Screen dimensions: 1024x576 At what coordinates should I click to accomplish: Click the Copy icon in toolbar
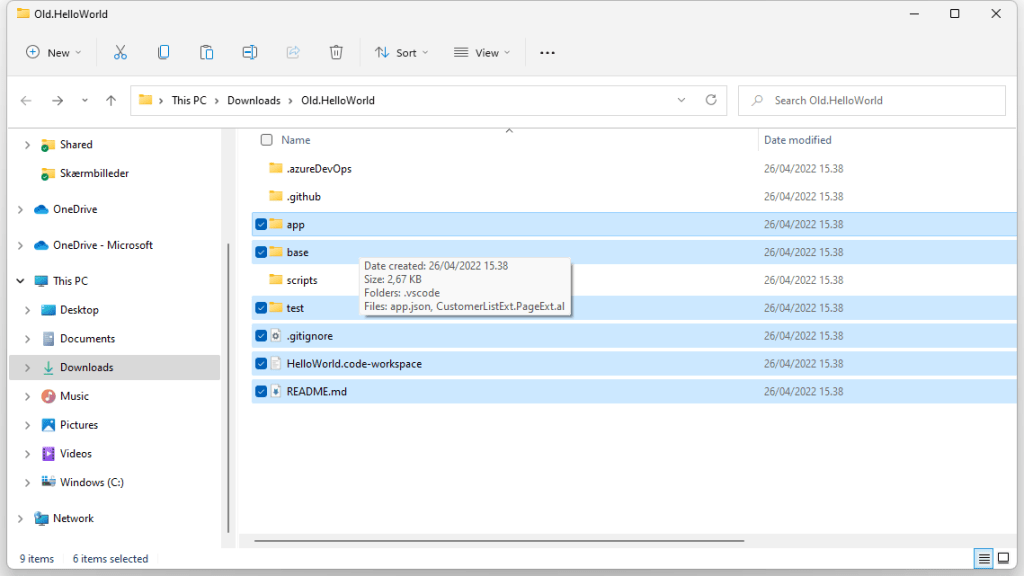point(163,53)
